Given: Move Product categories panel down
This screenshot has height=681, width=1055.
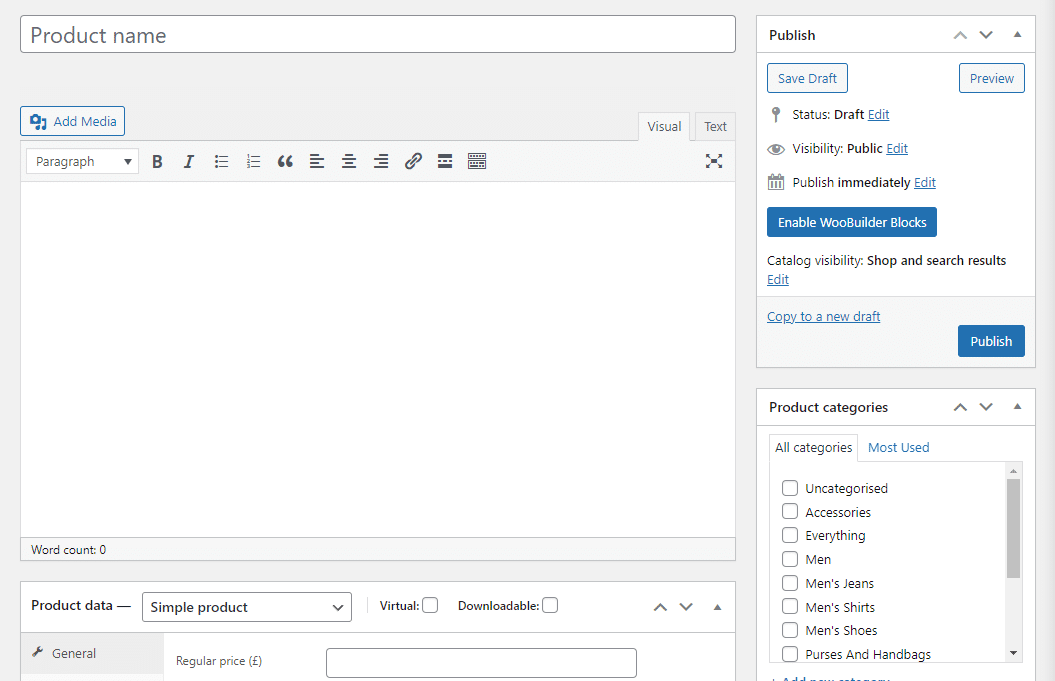Looking at the screenshot, I should coord(986,407).
